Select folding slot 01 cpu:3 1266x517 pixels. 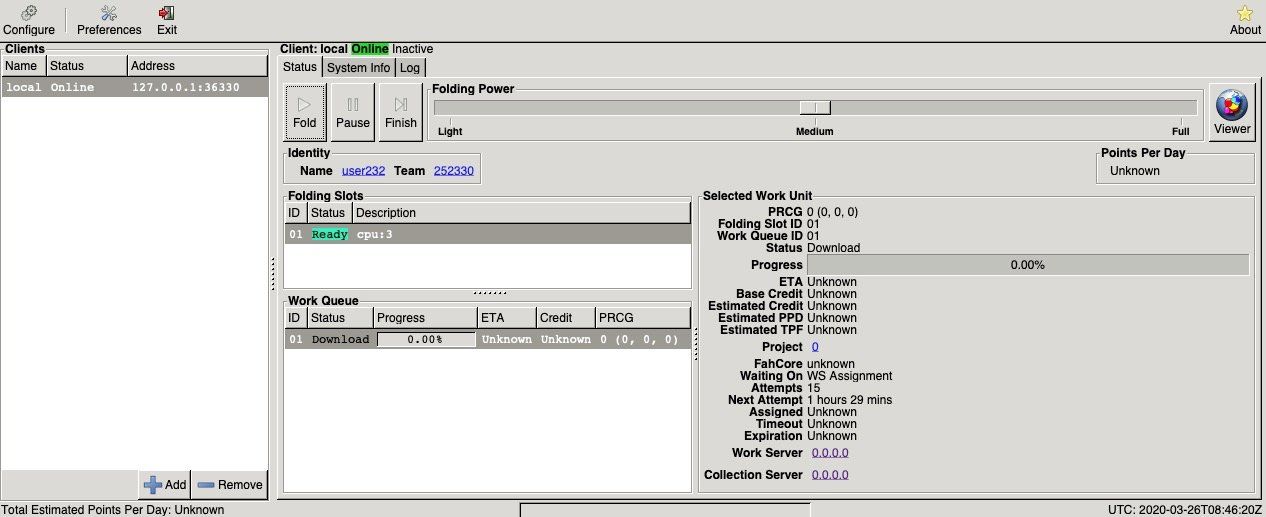(x=486, y=234)
